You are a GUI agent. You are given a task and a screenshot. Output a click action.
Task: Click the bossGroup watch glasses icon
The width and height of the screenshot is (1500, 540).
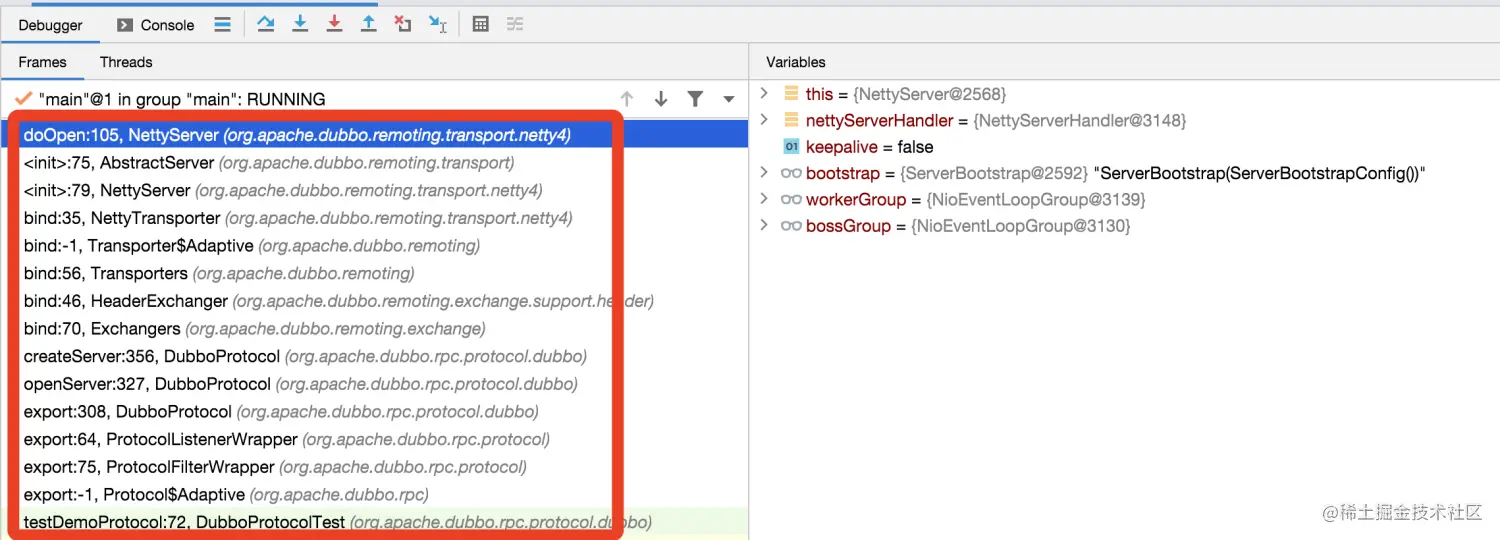[x=791, y=227]
